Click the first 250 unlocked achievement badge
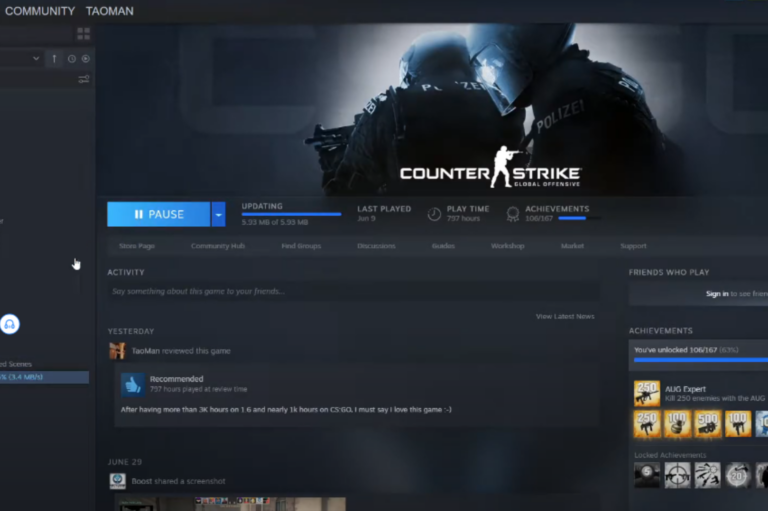The height and width of the screenshot is (511, 768). [647, 424]
